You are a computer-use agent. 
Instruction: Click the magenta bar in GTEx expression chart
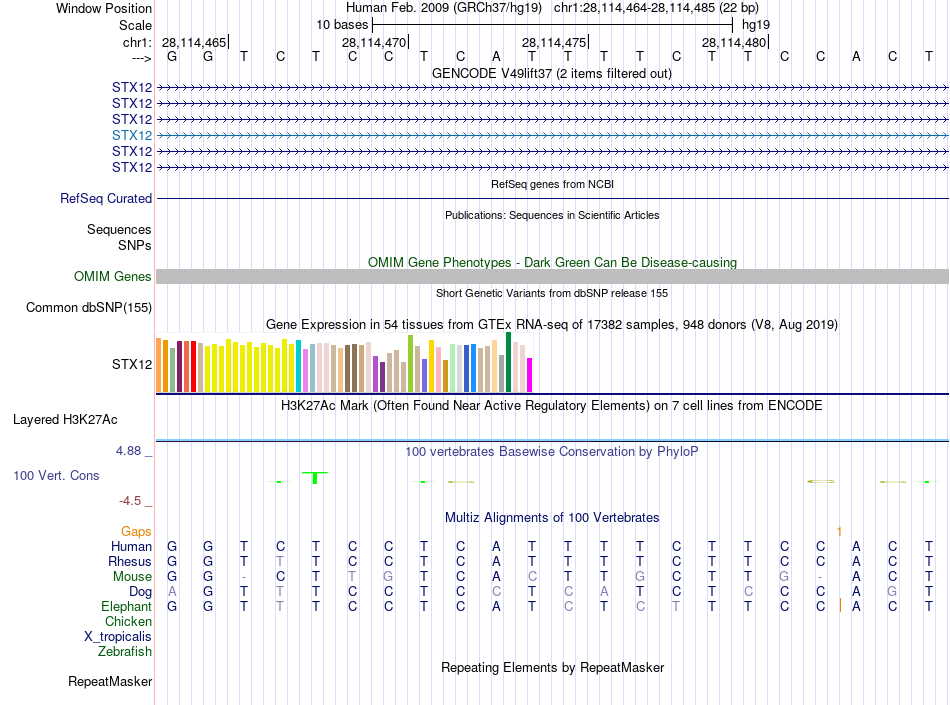[529, 375]
